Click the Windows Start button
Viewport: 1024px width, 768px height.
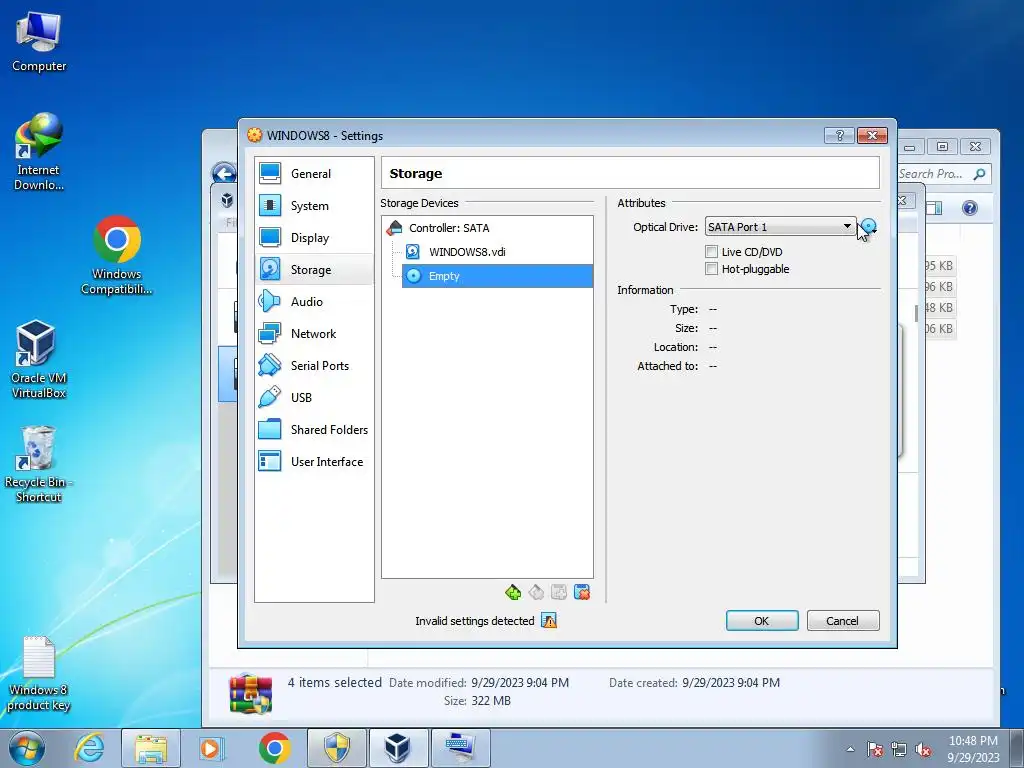27,748
